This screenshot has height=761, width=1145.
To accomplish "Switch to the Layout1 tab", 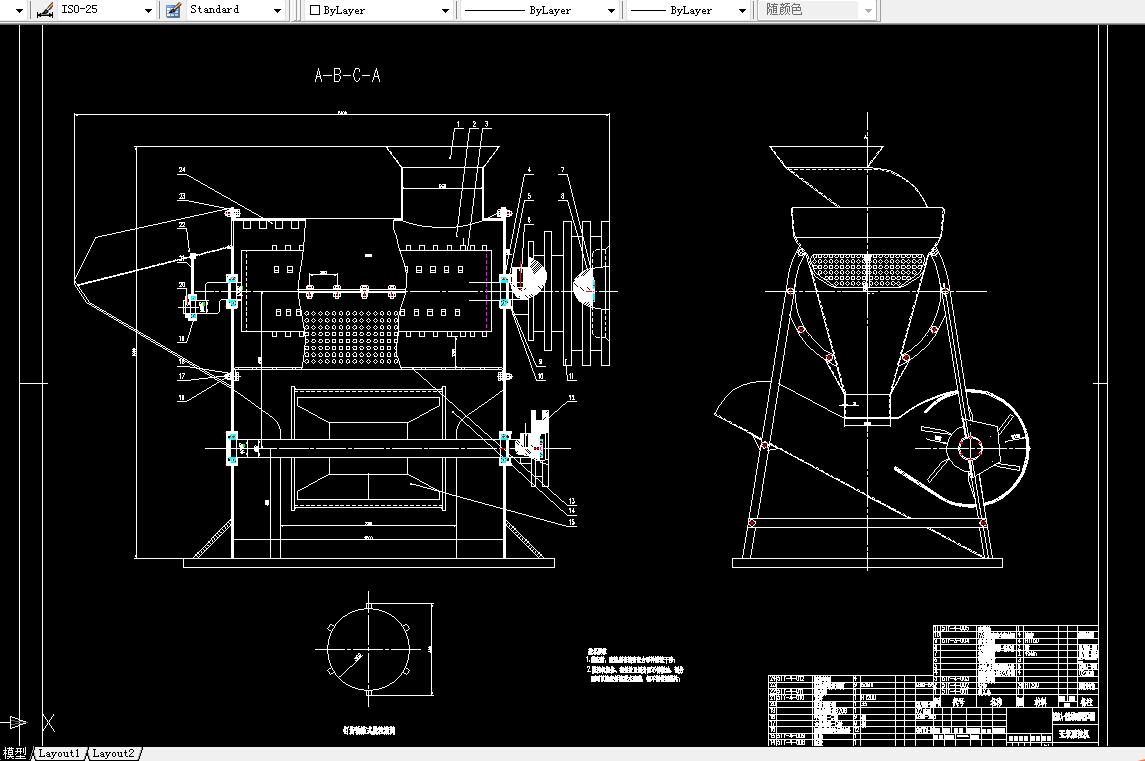I will tap(58, 753).
